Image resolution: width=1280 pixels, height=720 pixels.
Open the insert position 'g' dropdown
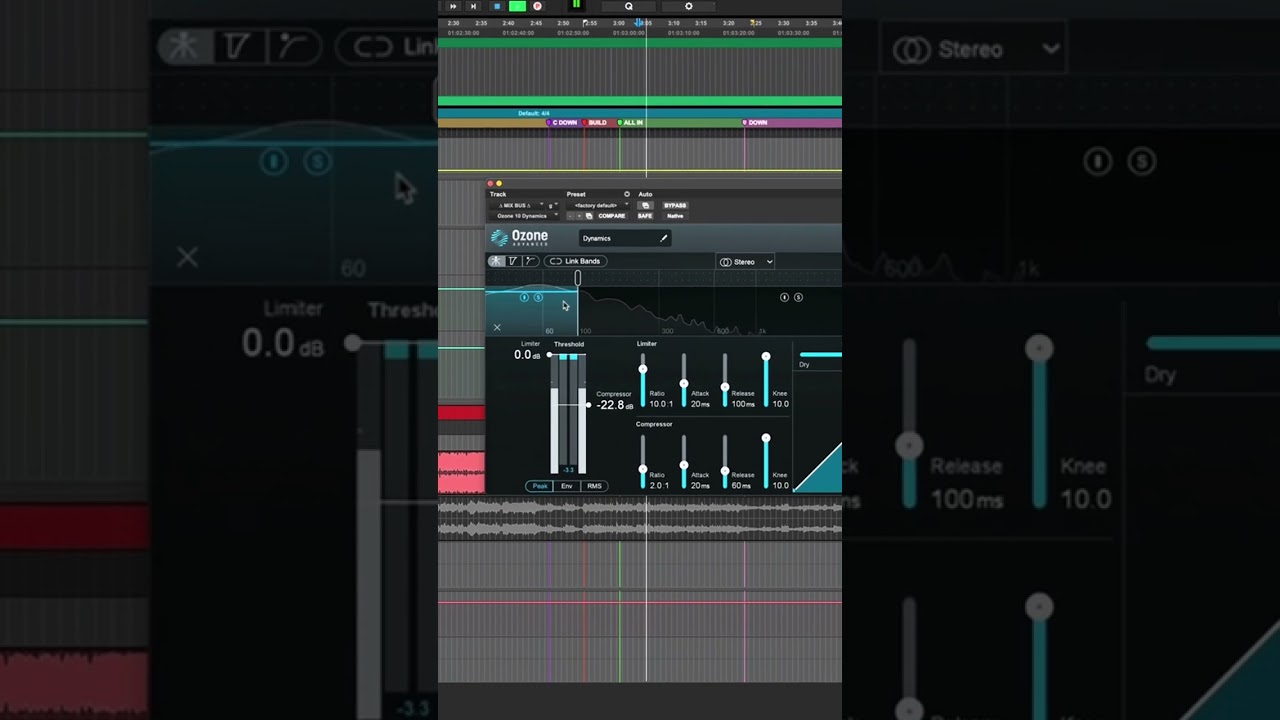pyautogui.click(x=553, y=205)
